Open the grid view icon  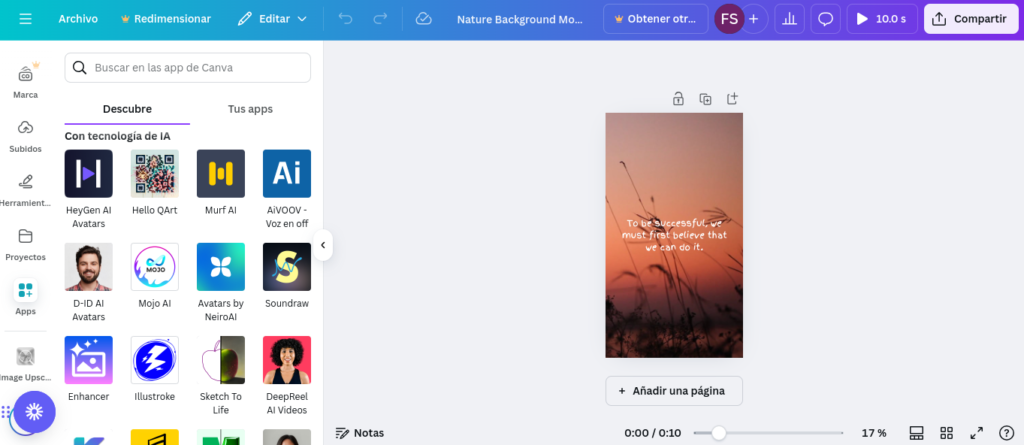pos(946,433)
